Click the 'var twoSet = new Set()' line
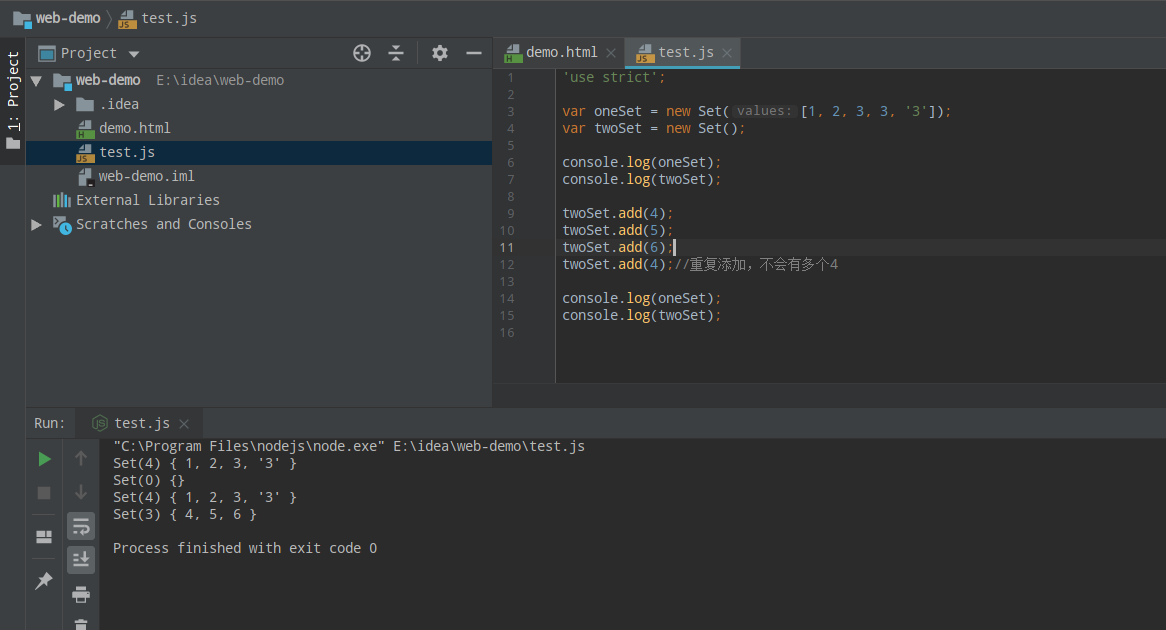Image resolution: width=1166 pixels, height=630 pixels. (x=653, y=128)
